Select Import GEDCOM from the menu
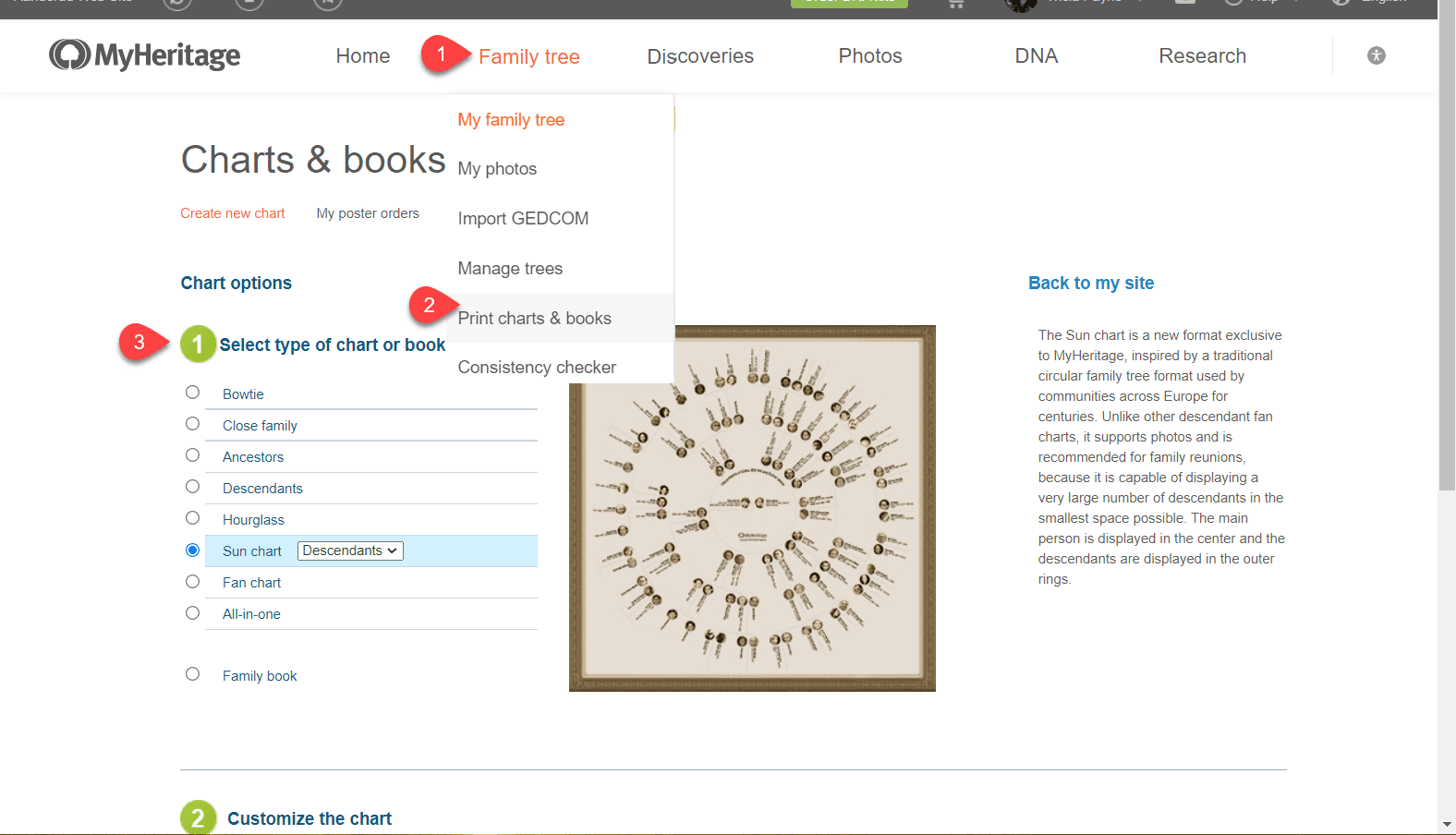The height and width of the screenshot is (835, 1456). [523, 219]
